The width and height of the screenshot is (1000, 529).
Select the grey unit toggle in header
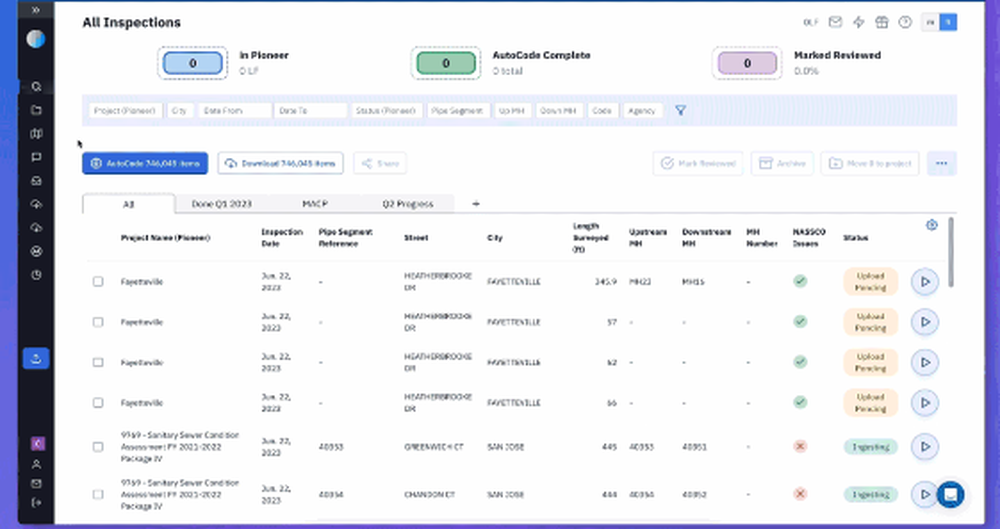(x=930, y=22)
